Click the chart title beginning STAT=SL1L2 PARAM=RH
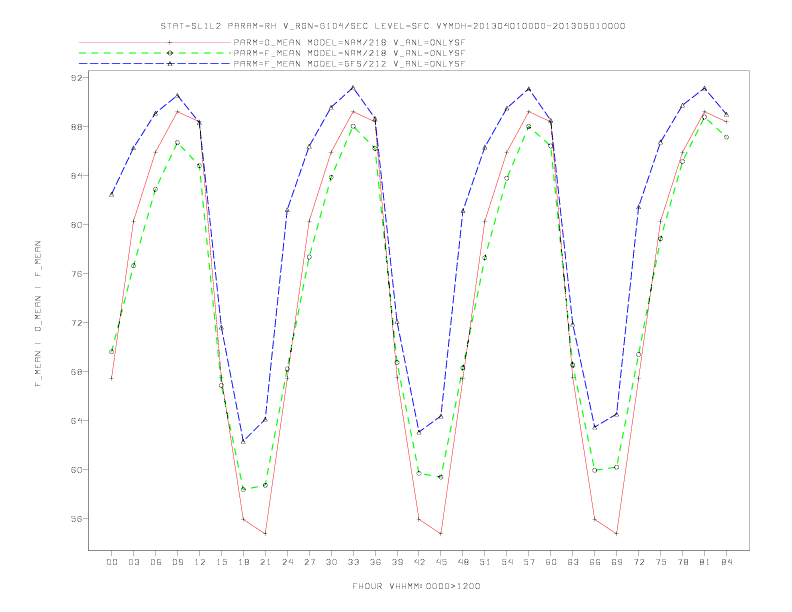This screenshot has width=792, height=612. 392,26
